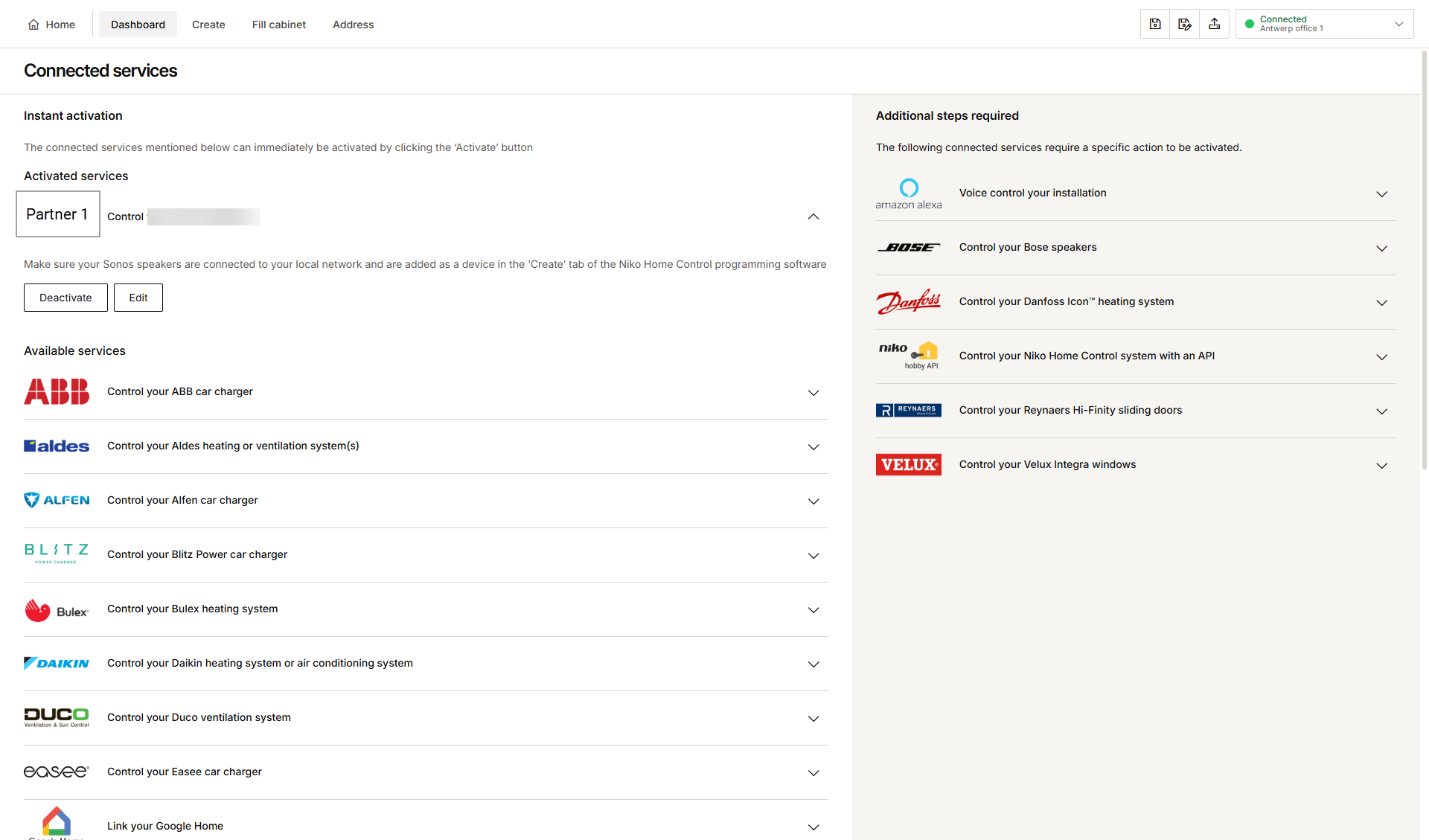This screenshot has height=840, width=1429.
Task: Click the Bulex logo
Action: click(x=57, y=610)
